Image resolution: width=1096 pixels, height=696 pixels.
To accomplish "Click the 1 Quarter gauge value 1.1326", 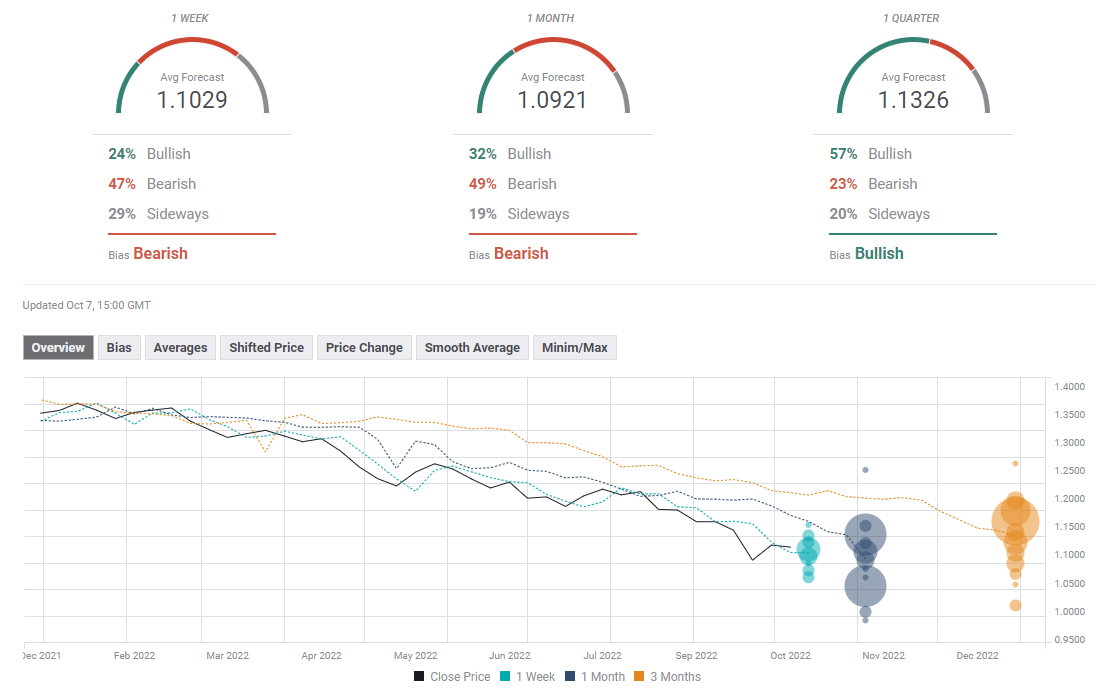I will point(913,100).
